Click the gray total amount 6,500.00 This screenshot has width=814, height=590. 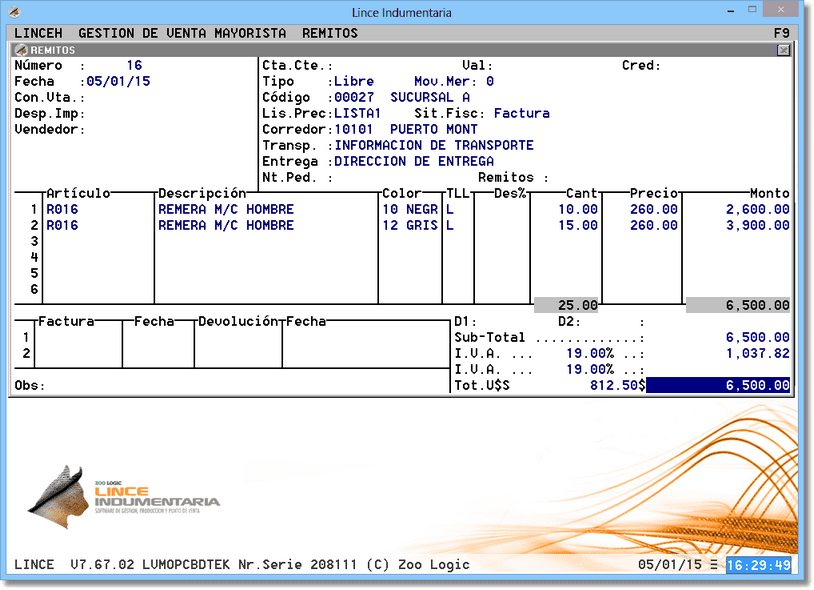(738, 305)
